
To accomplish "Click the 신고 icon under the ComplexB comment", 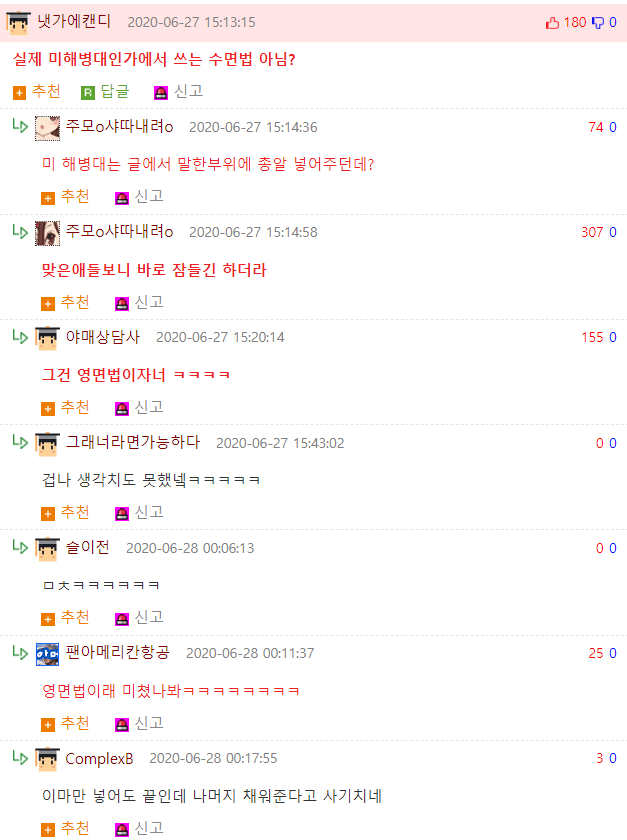I will coord(122,830).
